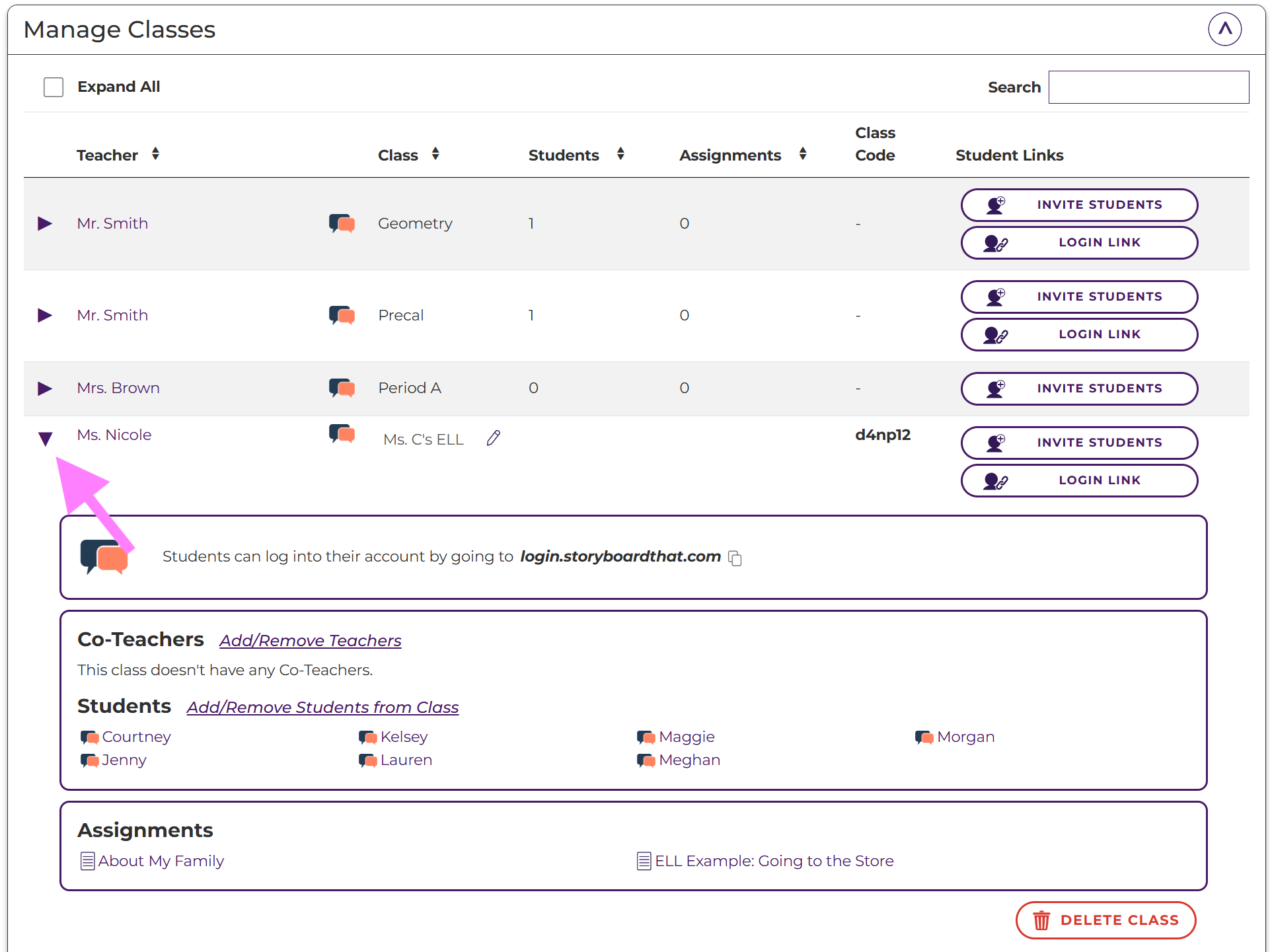This screenshot has width=1270, height=952.
Task: Collapse the Ms. Nicole class details
Action: (45, 439)
